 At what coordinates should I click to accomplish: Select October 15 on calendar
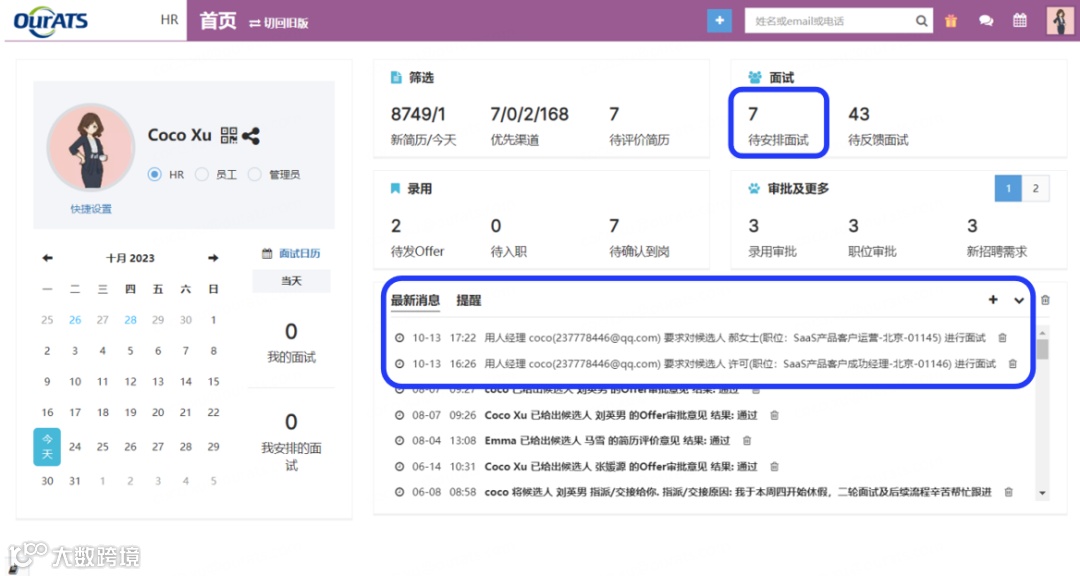(x=214, y=381)
